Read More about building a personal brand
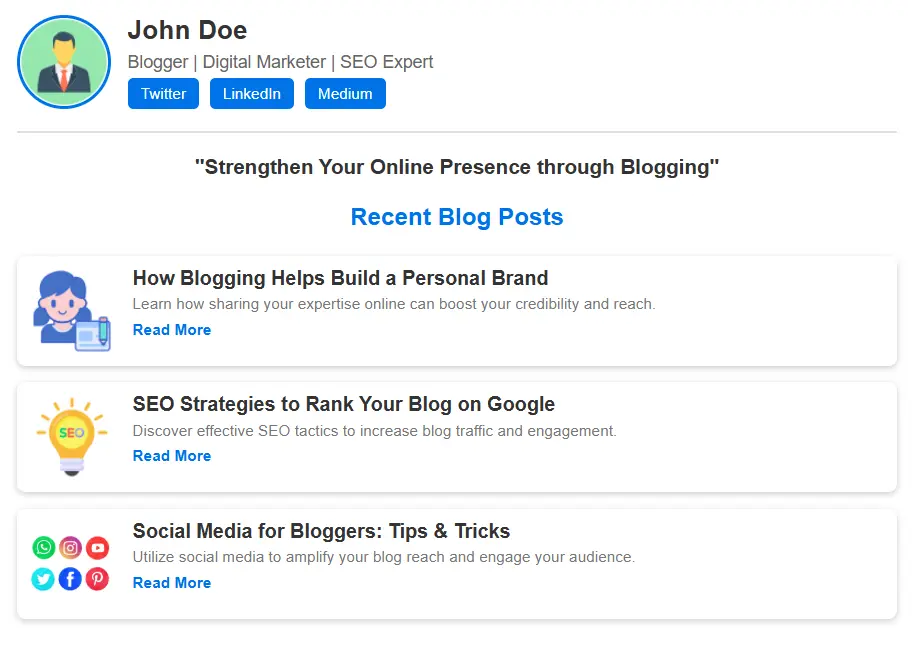 click(171, 329)
